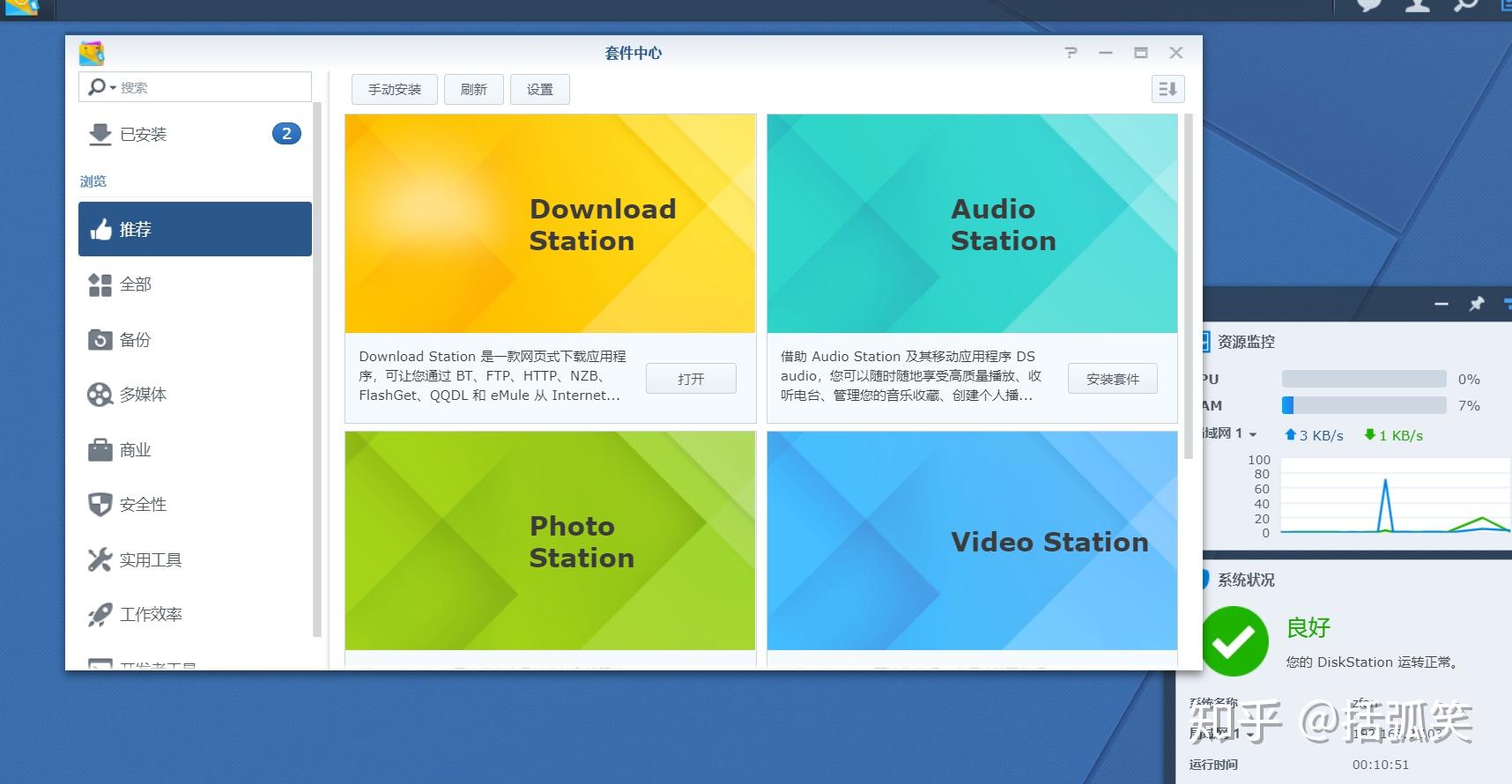
Task: Open the DSM desktop search icon
Action: [x=1465, y=5]
